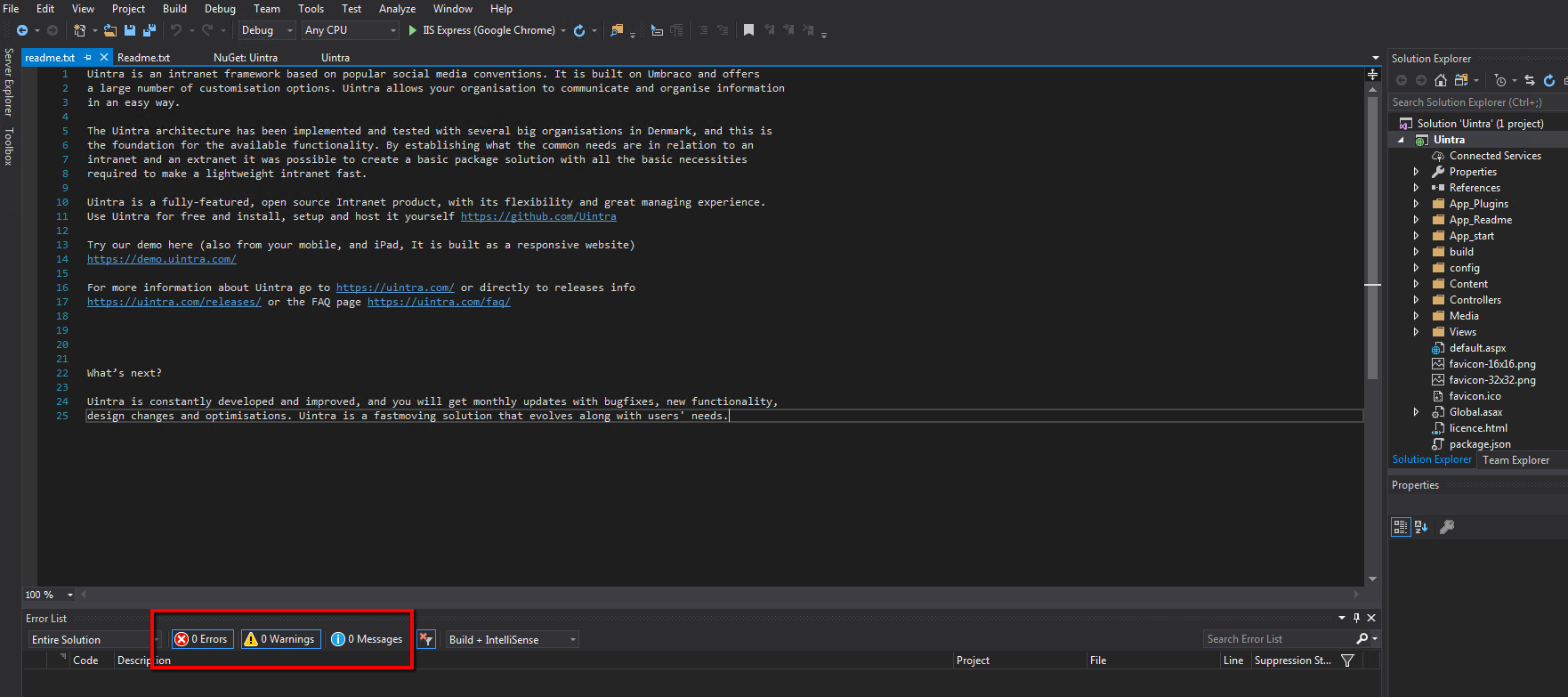Click the editor split window handle icon
The height and width of the screenshot is (697, 1568).
(1372, 75)
